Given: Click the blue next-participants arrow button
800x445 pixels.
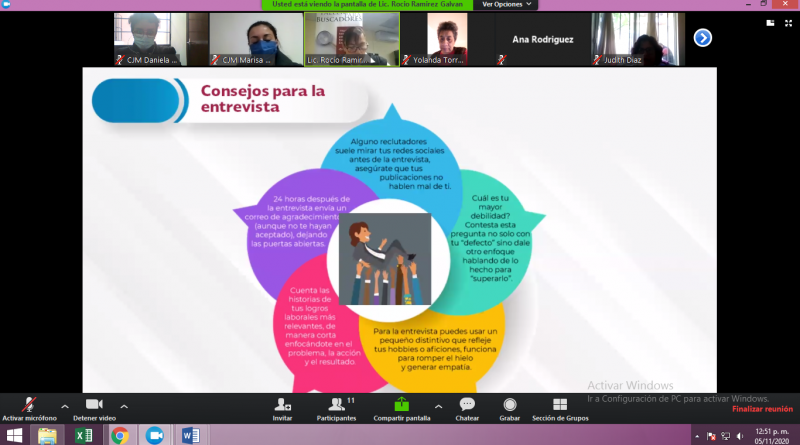Looking at the screenshot, I should 703,38.
